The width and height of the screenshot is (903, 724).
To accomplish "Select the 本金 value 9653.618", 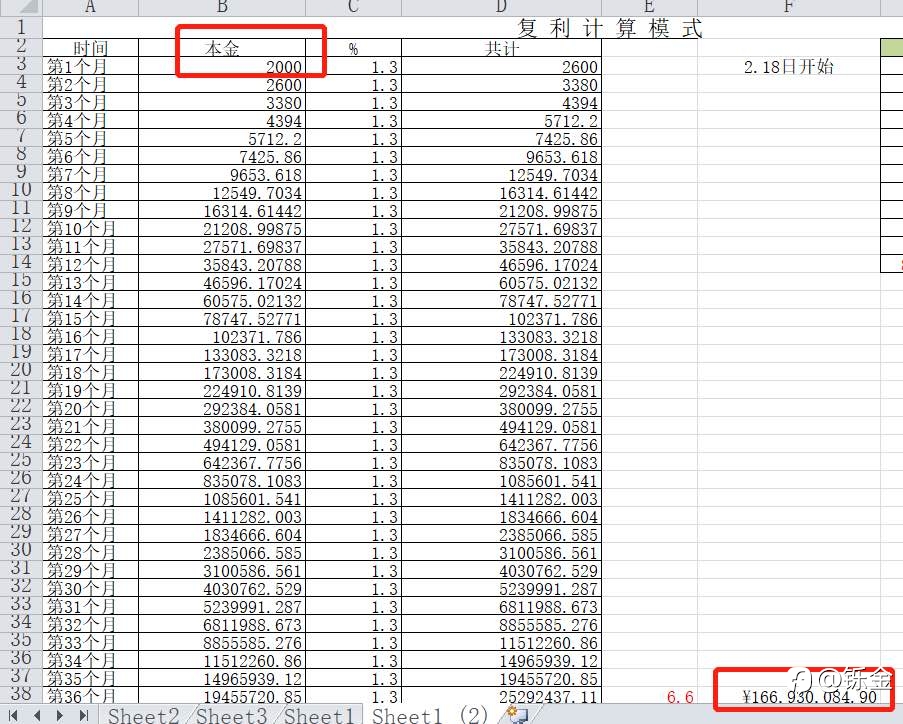I will 222,175.
